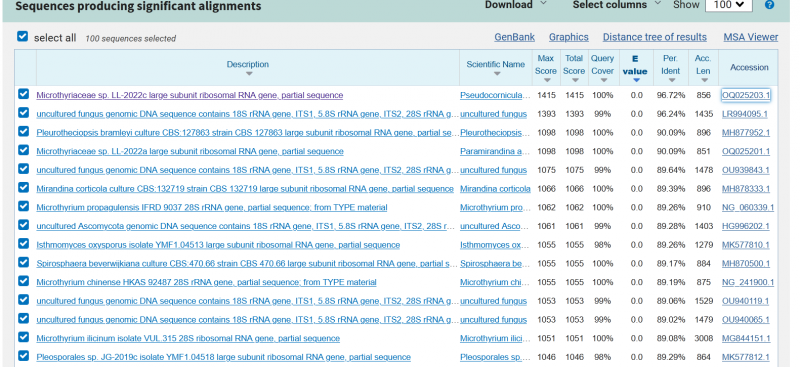Uncheck the Microthyrium ilicinum row checkbox
Screen dimensions: 800x367
pos(23,337)
